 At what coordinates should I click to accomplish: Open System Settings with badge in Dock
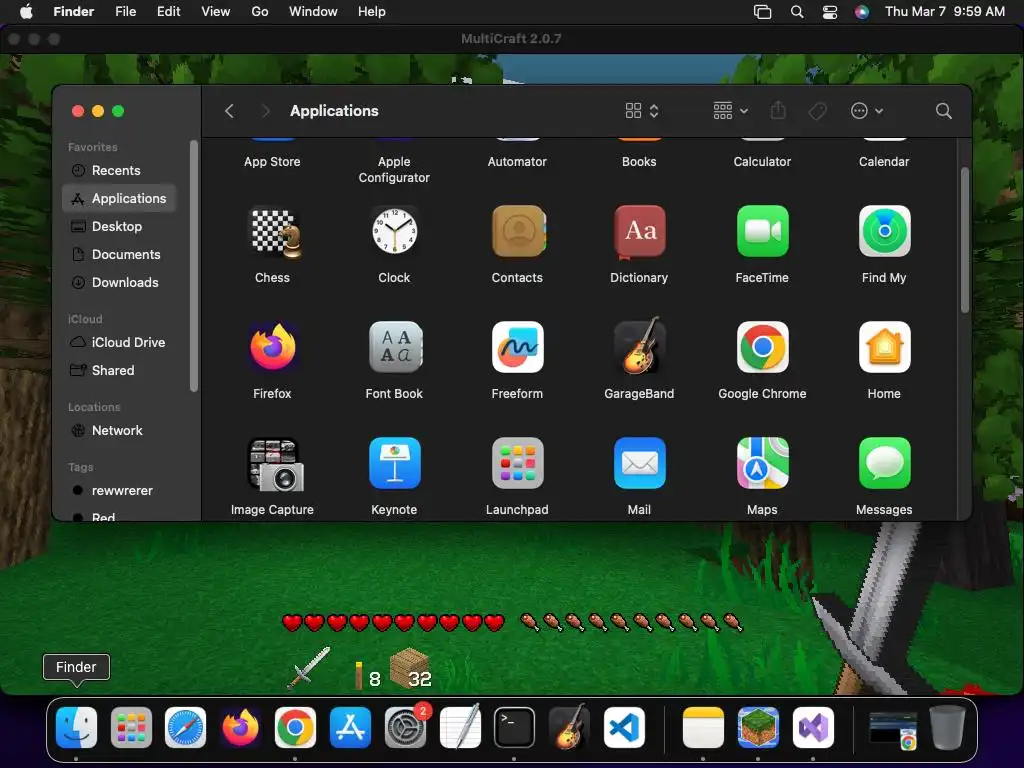click(405, 728)
